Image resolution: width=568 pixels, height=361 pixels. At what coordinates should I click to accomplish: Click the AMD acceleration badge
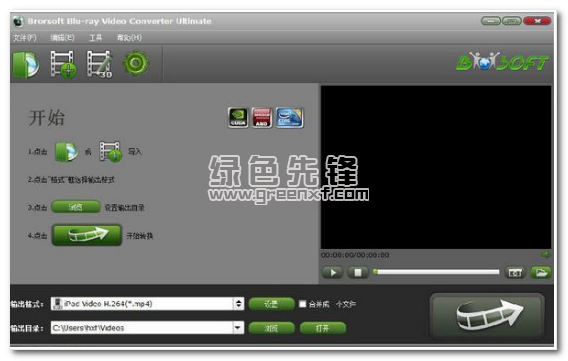[x=262, y=117]
